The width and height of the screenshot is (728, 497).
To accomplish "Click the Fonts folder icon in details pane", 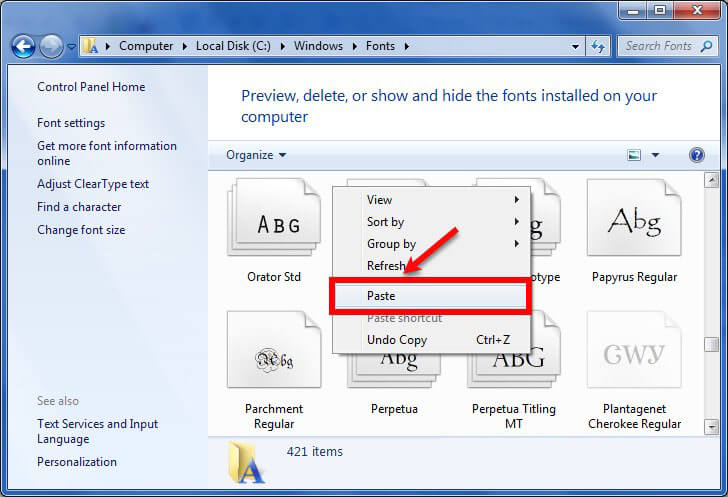I will tap(247, 462).
